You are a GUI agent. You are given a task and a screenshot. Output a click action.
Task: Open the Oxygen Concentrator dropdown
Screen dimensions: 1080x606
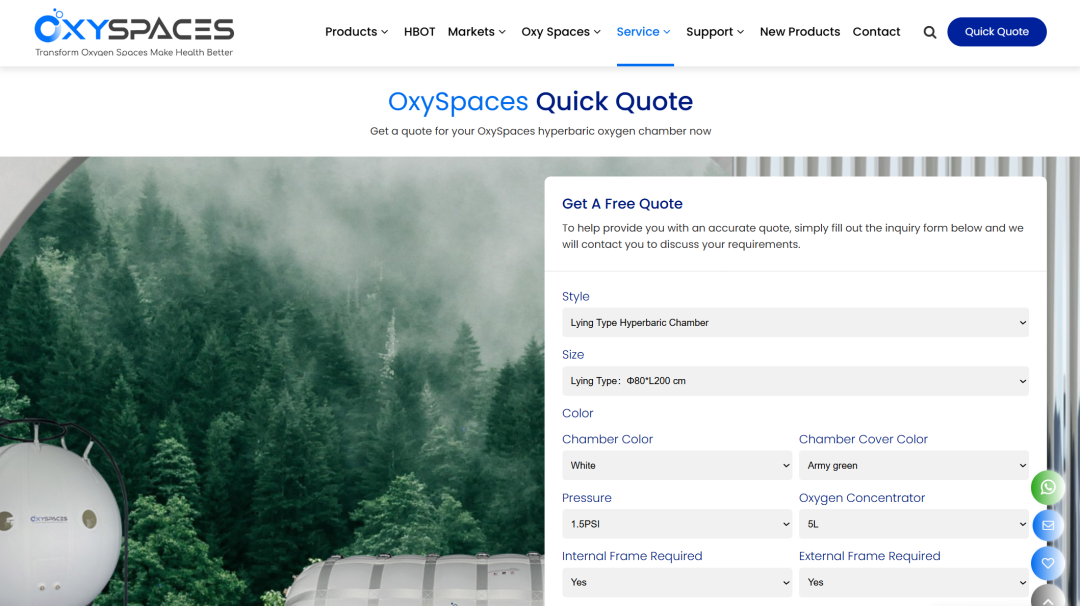(x=913, y=524)
